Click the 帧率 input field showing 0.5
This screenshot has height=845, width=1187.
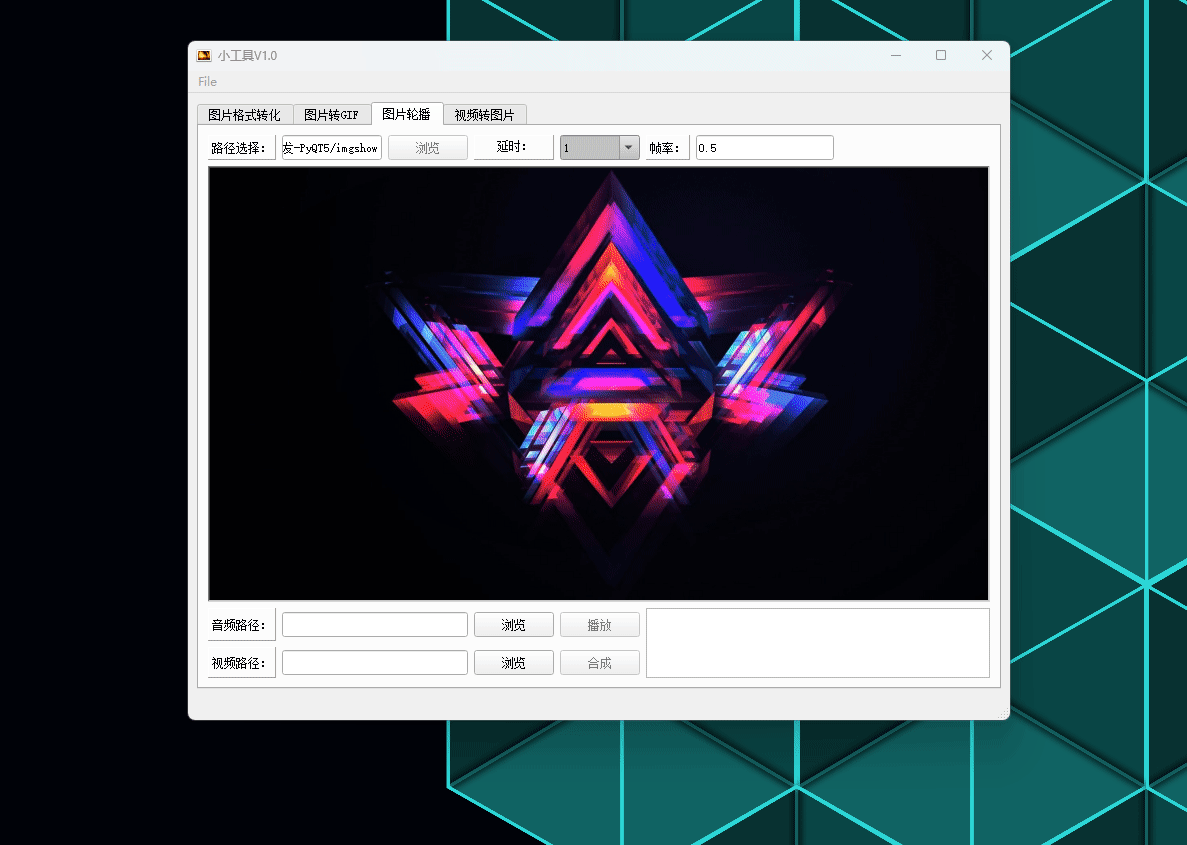765,148
